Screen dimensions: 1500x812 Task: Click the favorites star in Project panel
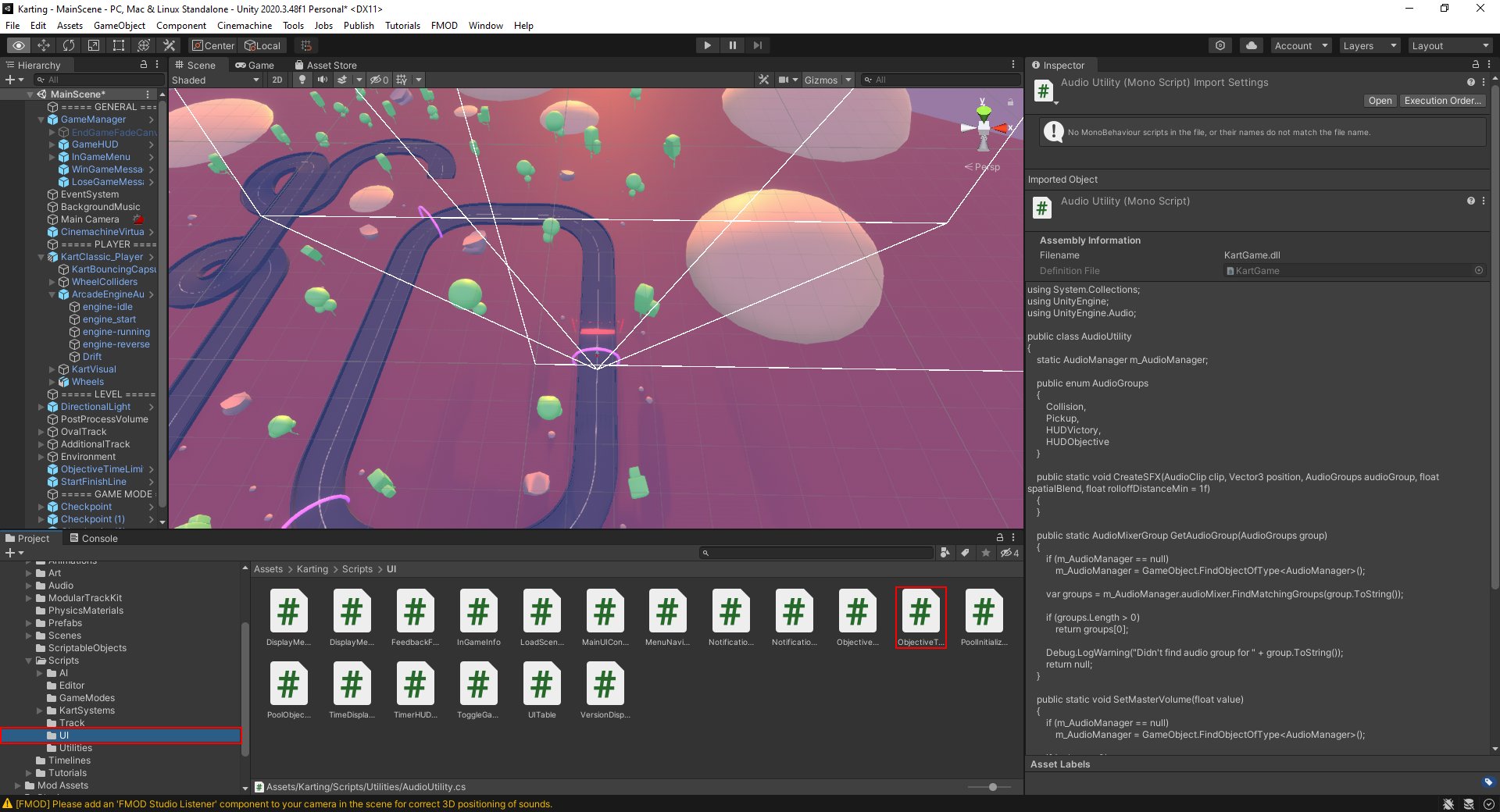pos(986,553)
